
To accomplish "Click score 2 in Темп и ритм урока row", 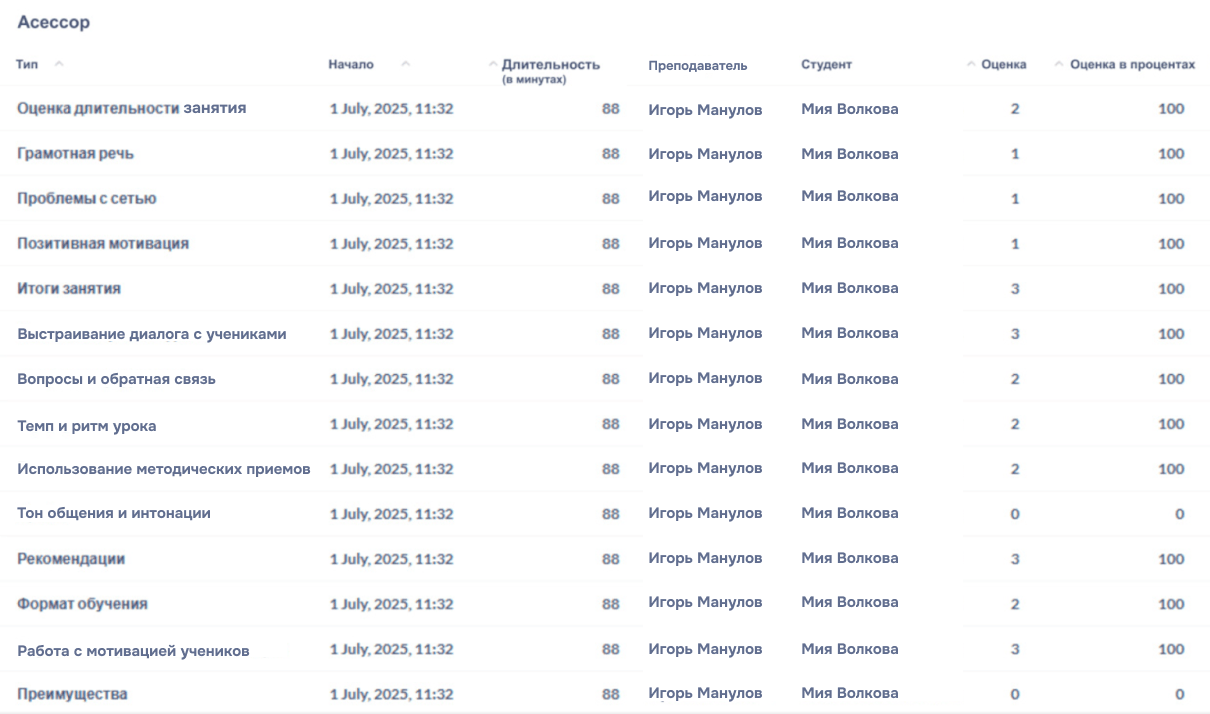I will click(1015, 424).
